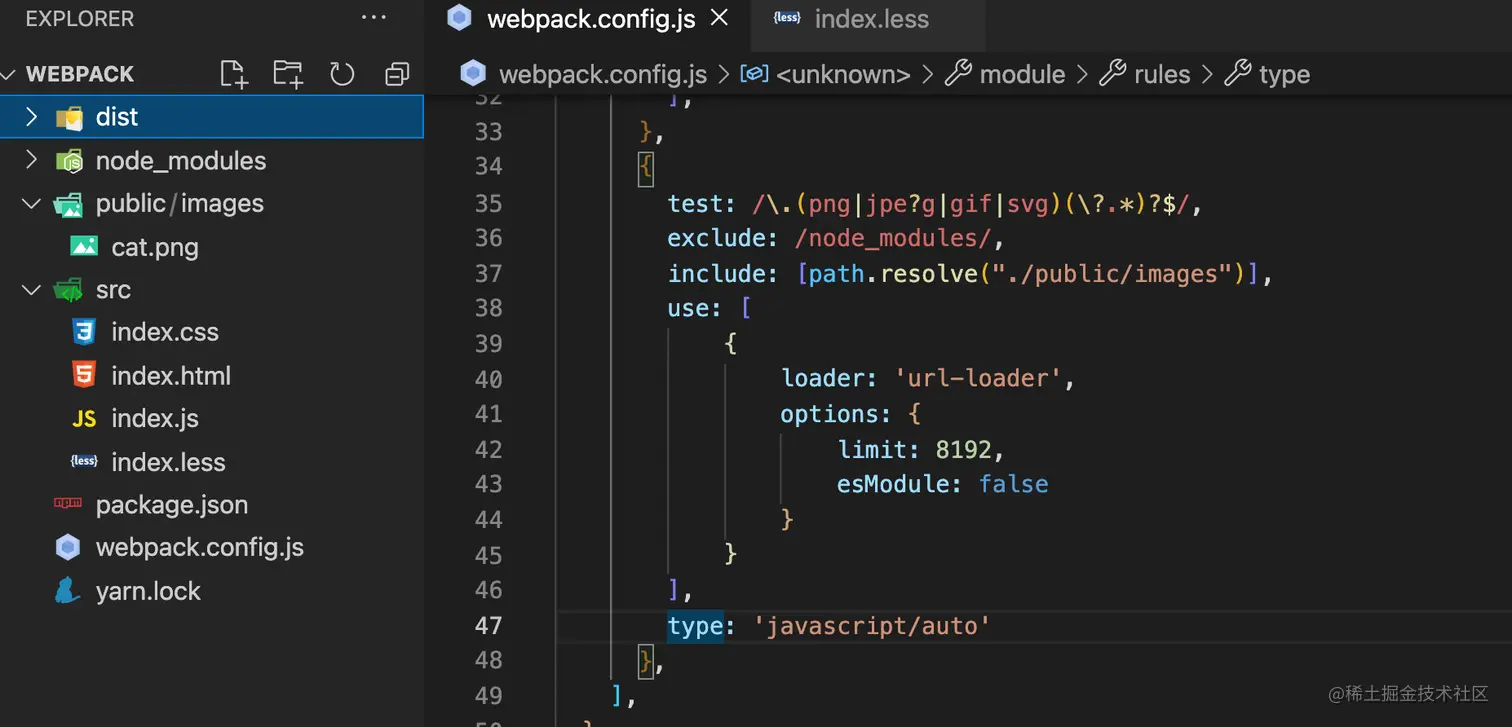
Task: Click the dist folder icon
Action: coord(69,118)
